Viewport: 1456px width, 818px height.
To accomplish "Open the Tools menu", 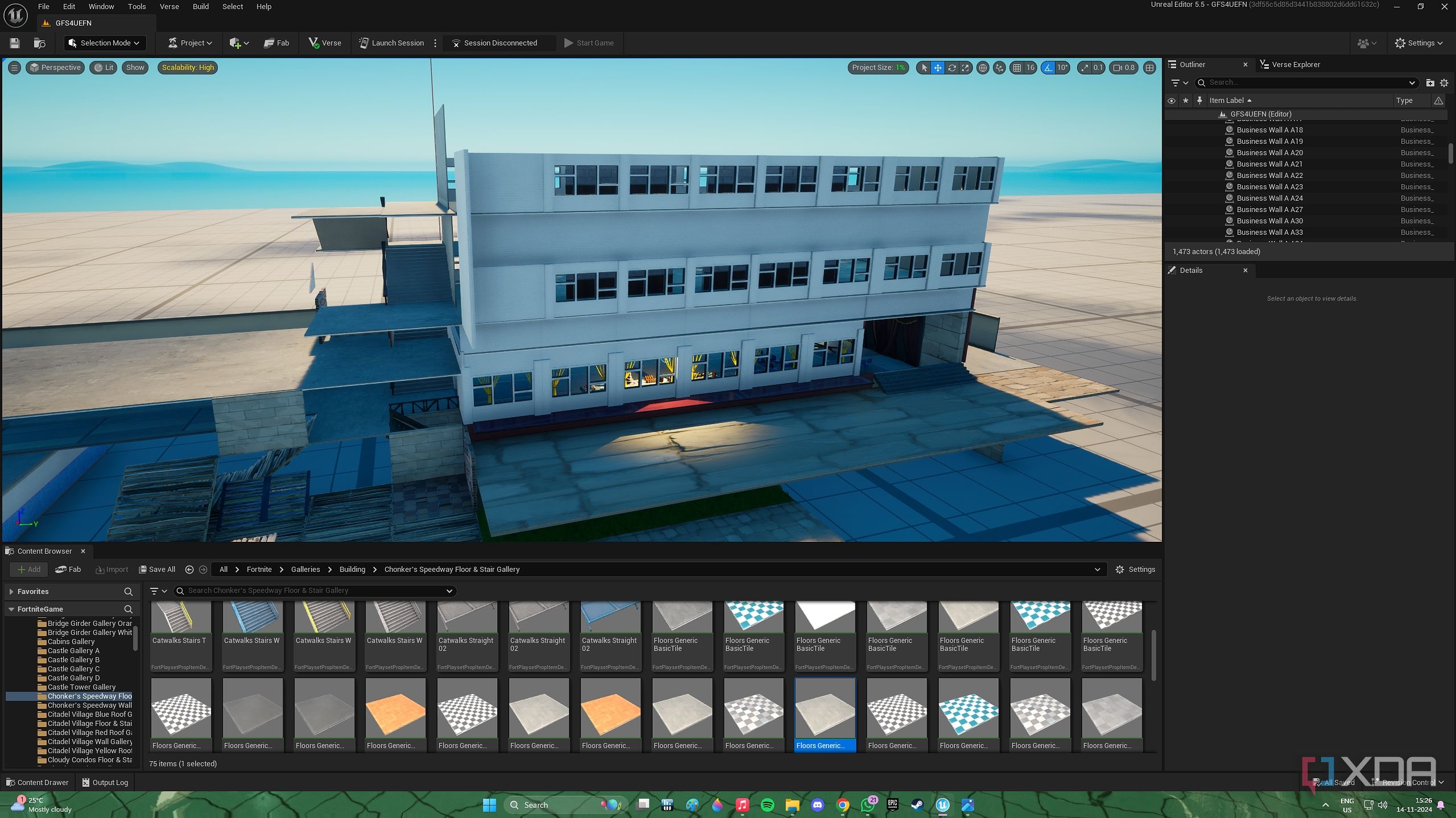I will (x=136, y=7).
